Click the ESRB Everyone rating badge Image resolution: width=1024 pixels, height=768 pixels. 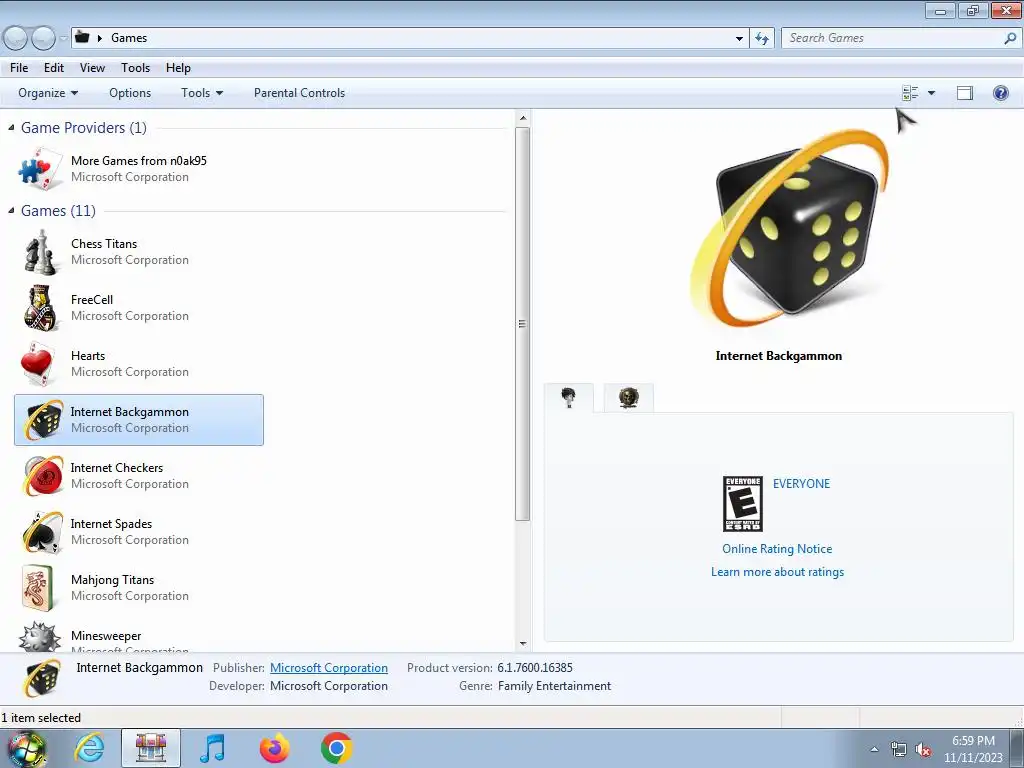point(743,504)
